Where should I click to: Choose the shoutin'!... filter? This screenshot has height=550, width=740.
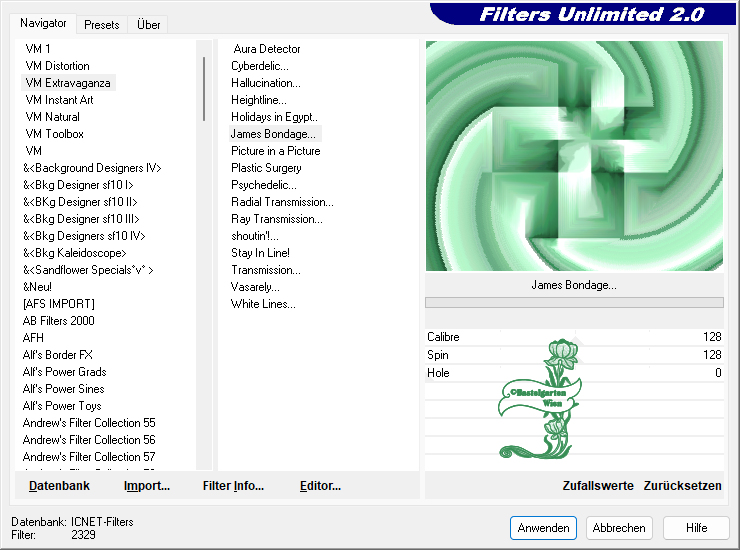point(255,236)
